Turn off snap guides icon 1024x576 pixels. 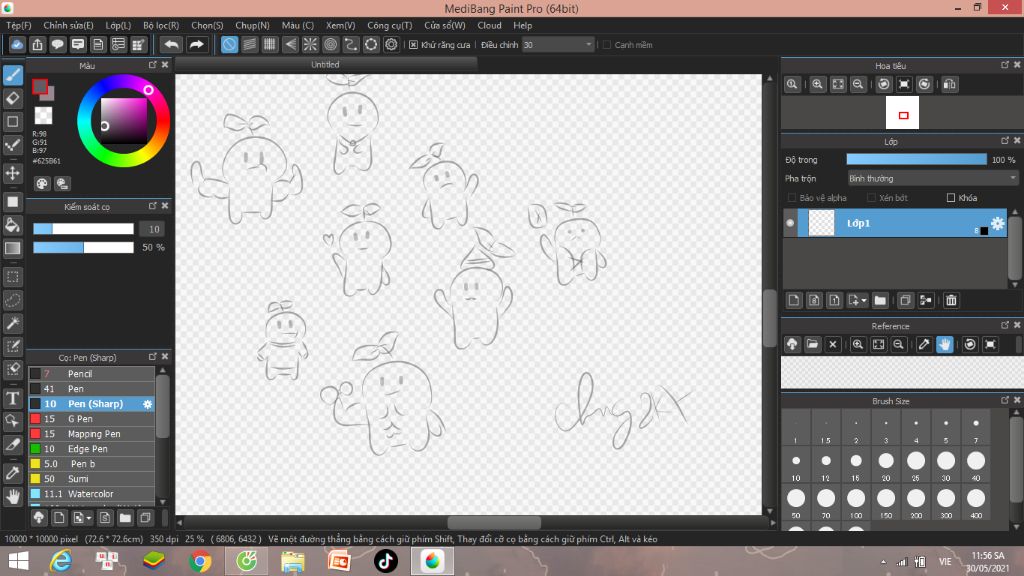pyautogui.click(x=229, y=44)
